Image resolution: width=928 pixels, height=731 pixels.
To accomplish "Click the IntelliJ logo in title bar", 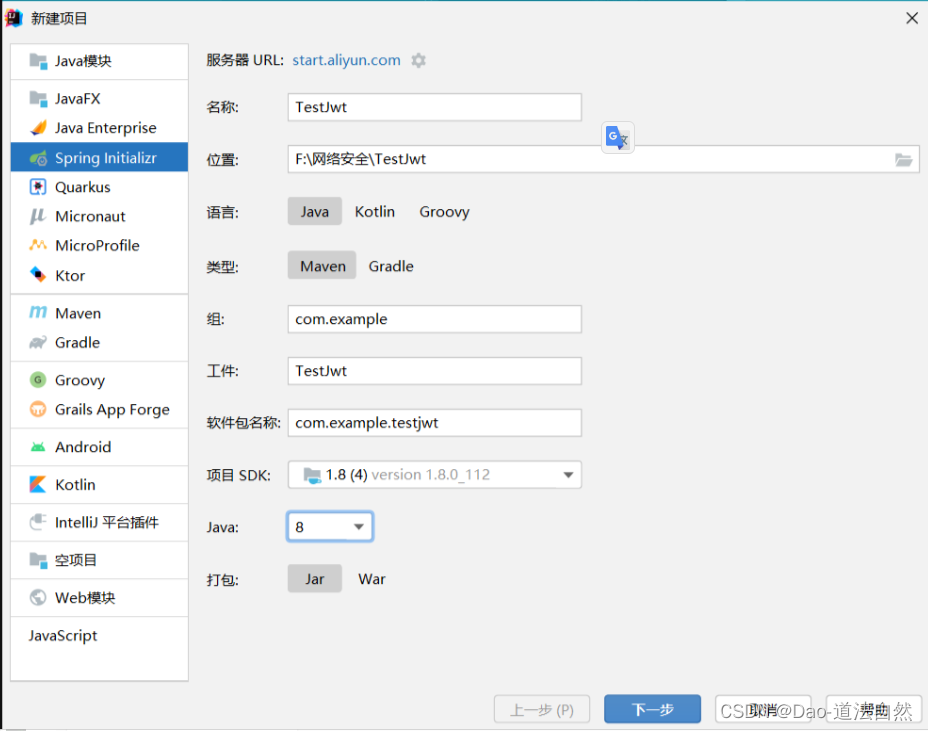I will click(x=13, y=18).
